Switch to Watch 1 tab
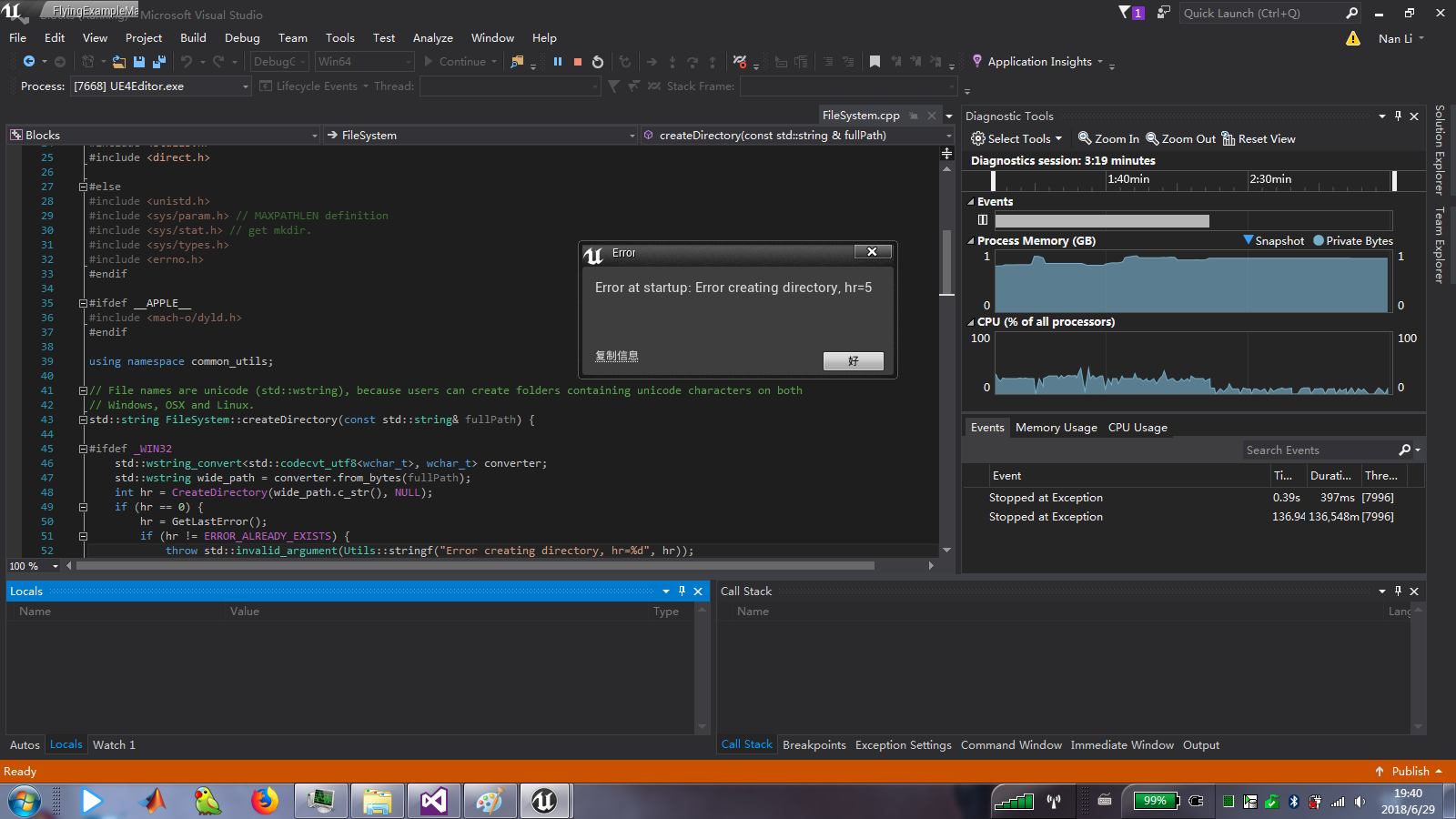Screen dimensions: 1456x819 pos(114,744)
